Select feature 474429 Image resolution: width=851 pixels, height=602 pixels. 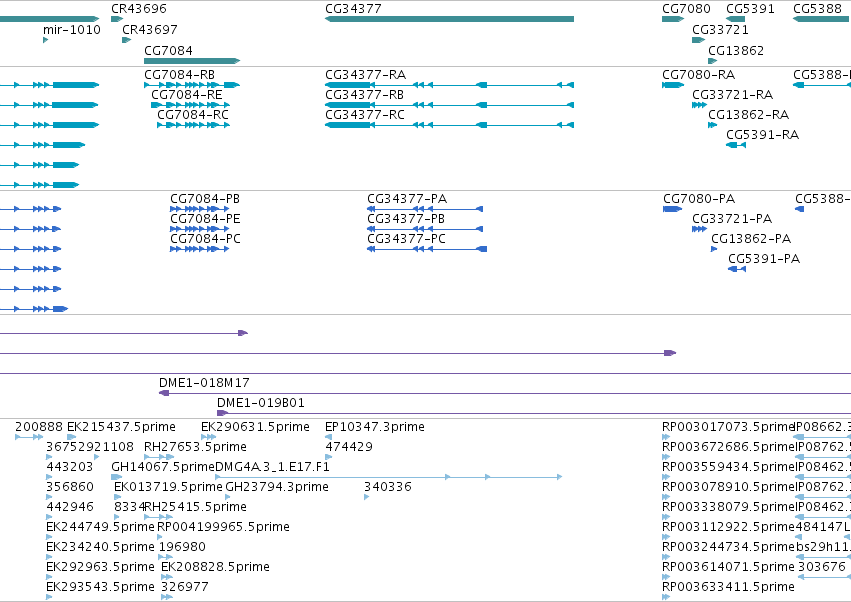(349, 447)
